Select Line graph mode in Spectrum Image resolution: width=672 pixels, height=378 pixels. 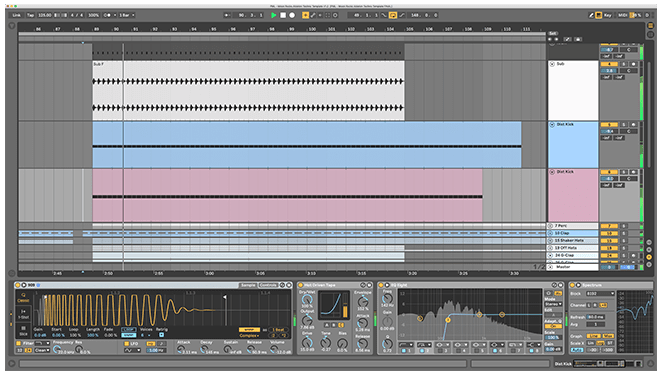pos(594,336)
